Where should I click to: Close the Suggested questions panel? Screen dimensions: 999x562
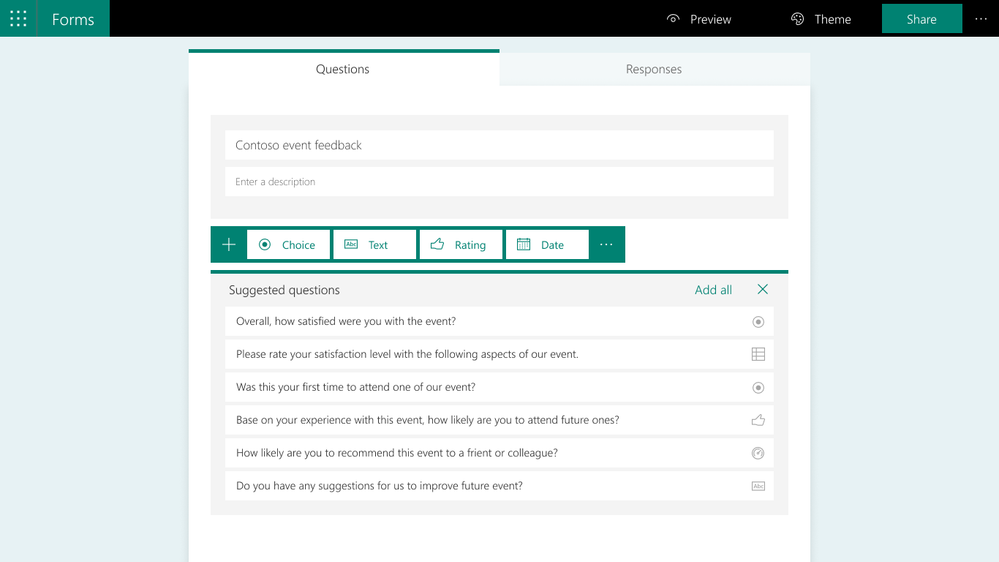[x=763, y=289]
